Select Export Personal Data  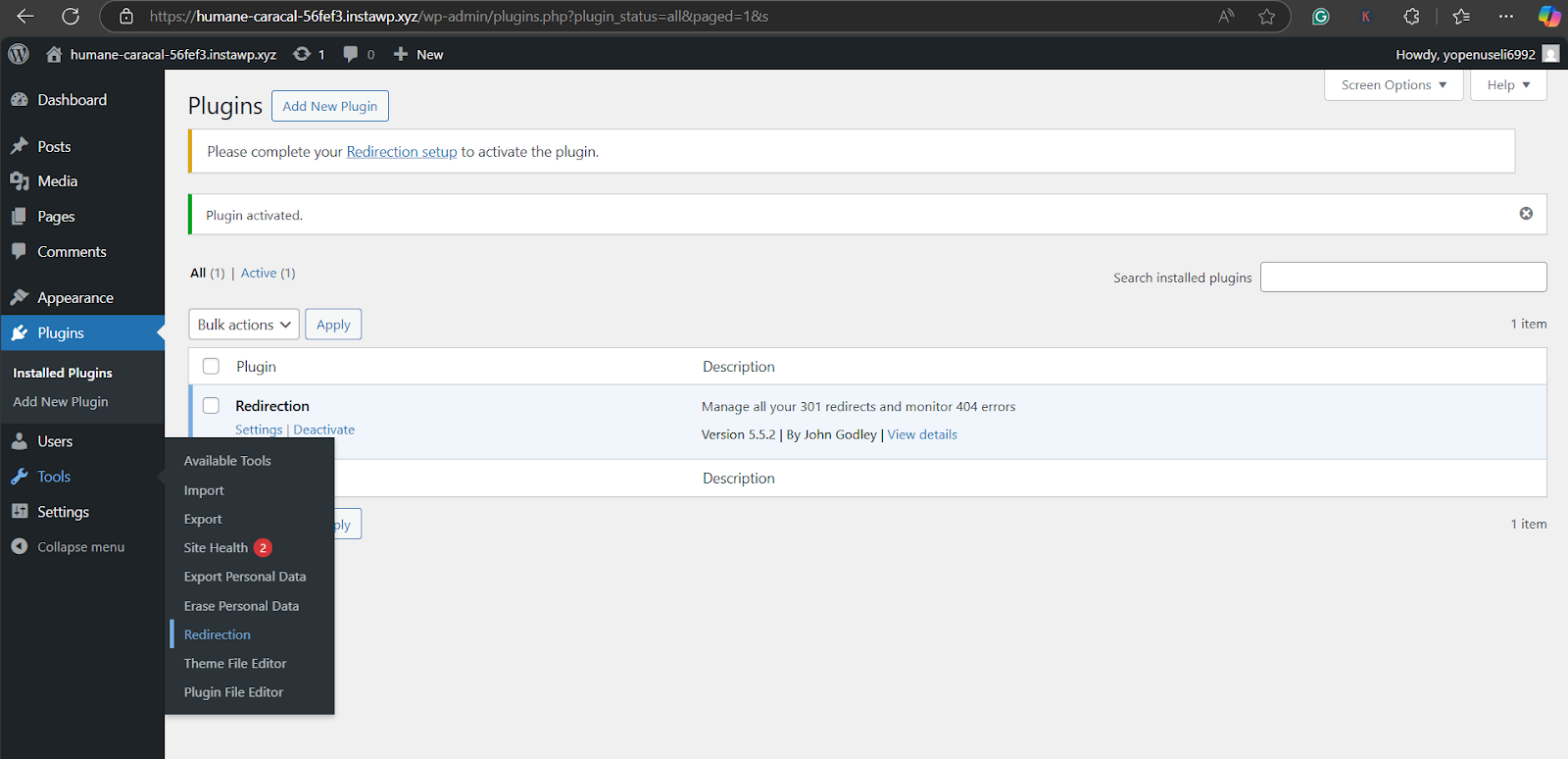click(245, 577)
